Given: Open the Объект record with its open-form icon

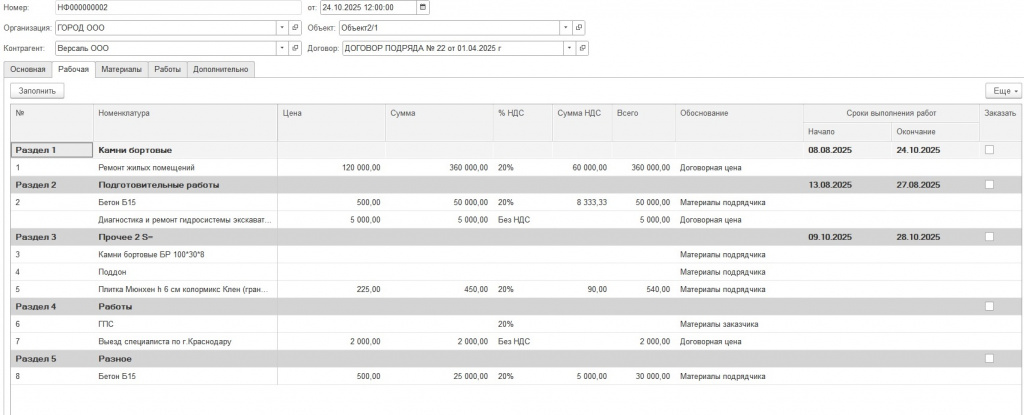Looking at the screenshot, I should coord(578,28).
